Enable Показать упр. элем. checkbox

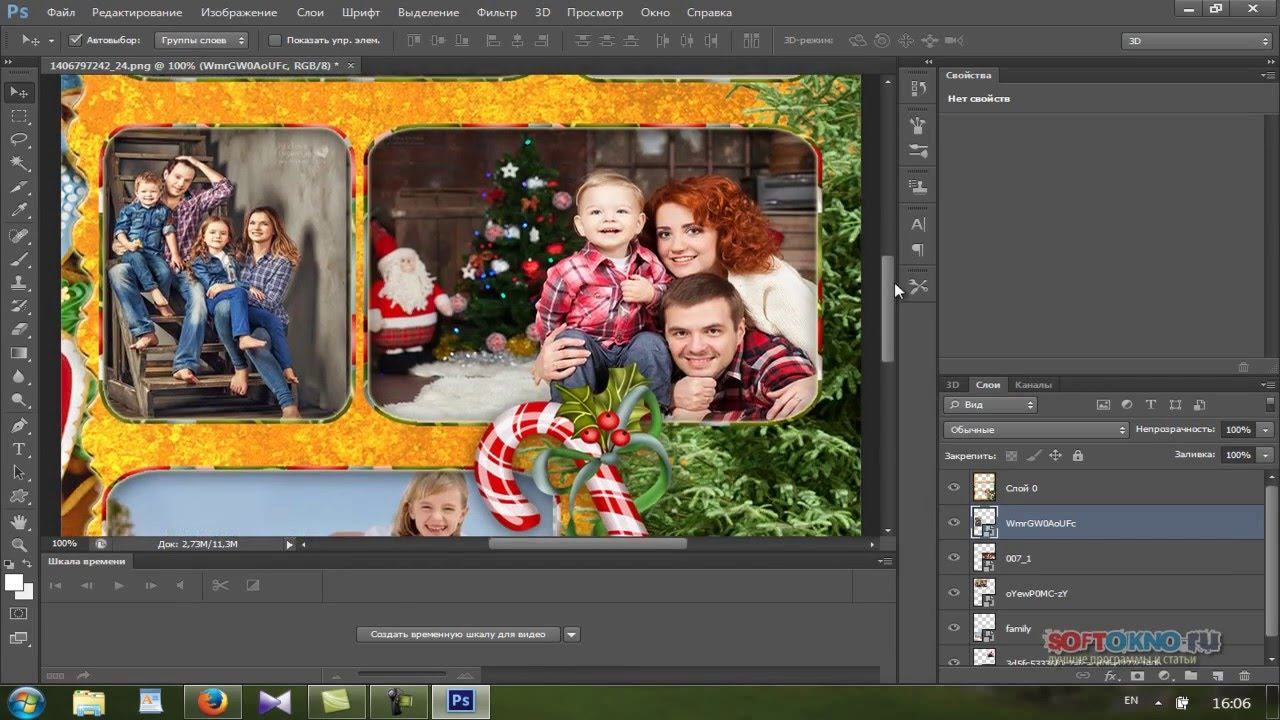275,41
